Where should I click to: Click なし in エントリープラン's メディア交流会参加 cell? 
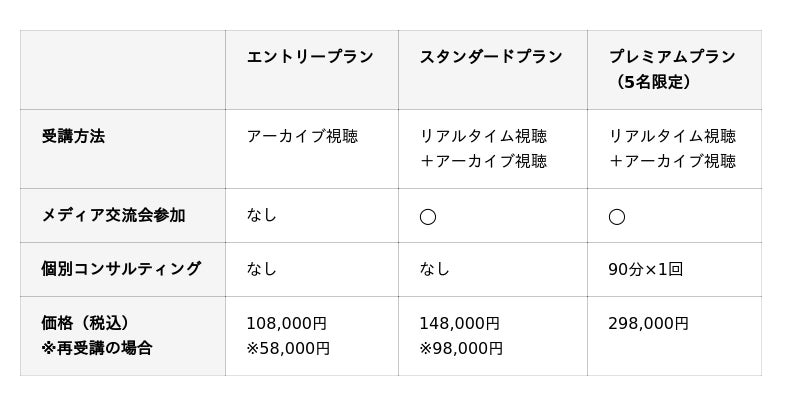click(x=262, y=215)
